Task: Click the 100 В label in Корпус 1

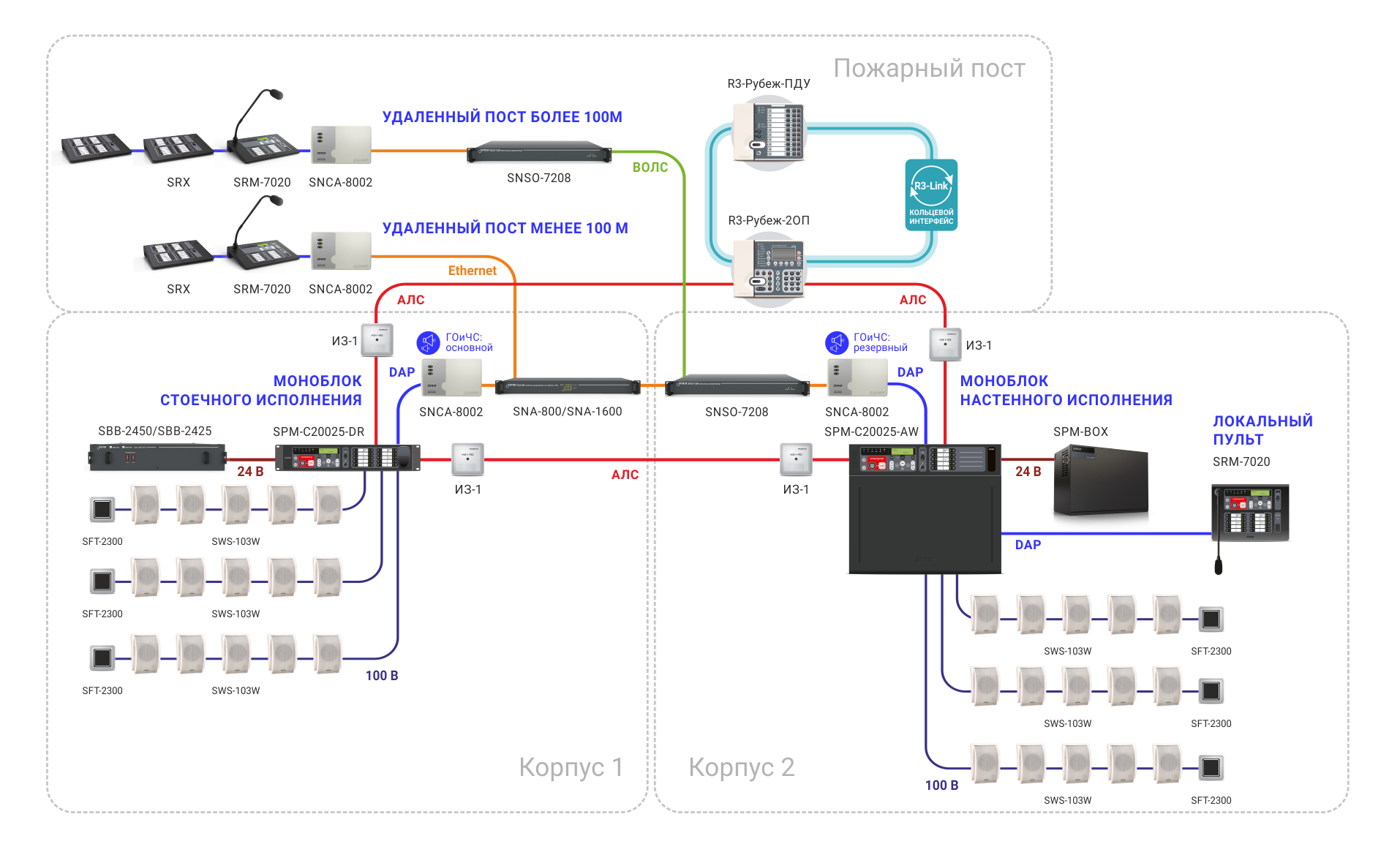Action: 382,676
